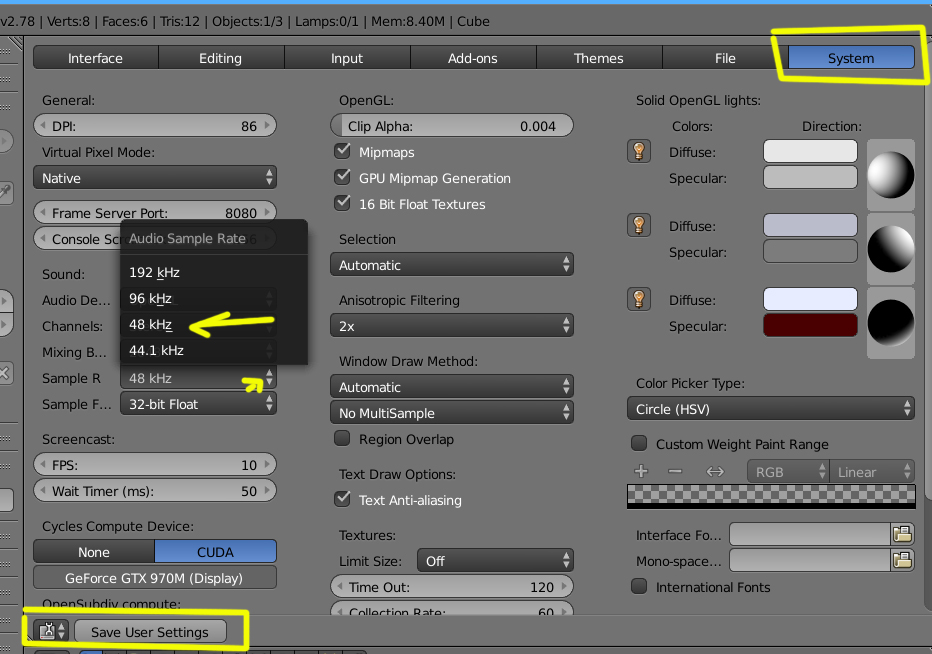
Task: Click GeForce GTX 970M device button
Action: [155, 577]
